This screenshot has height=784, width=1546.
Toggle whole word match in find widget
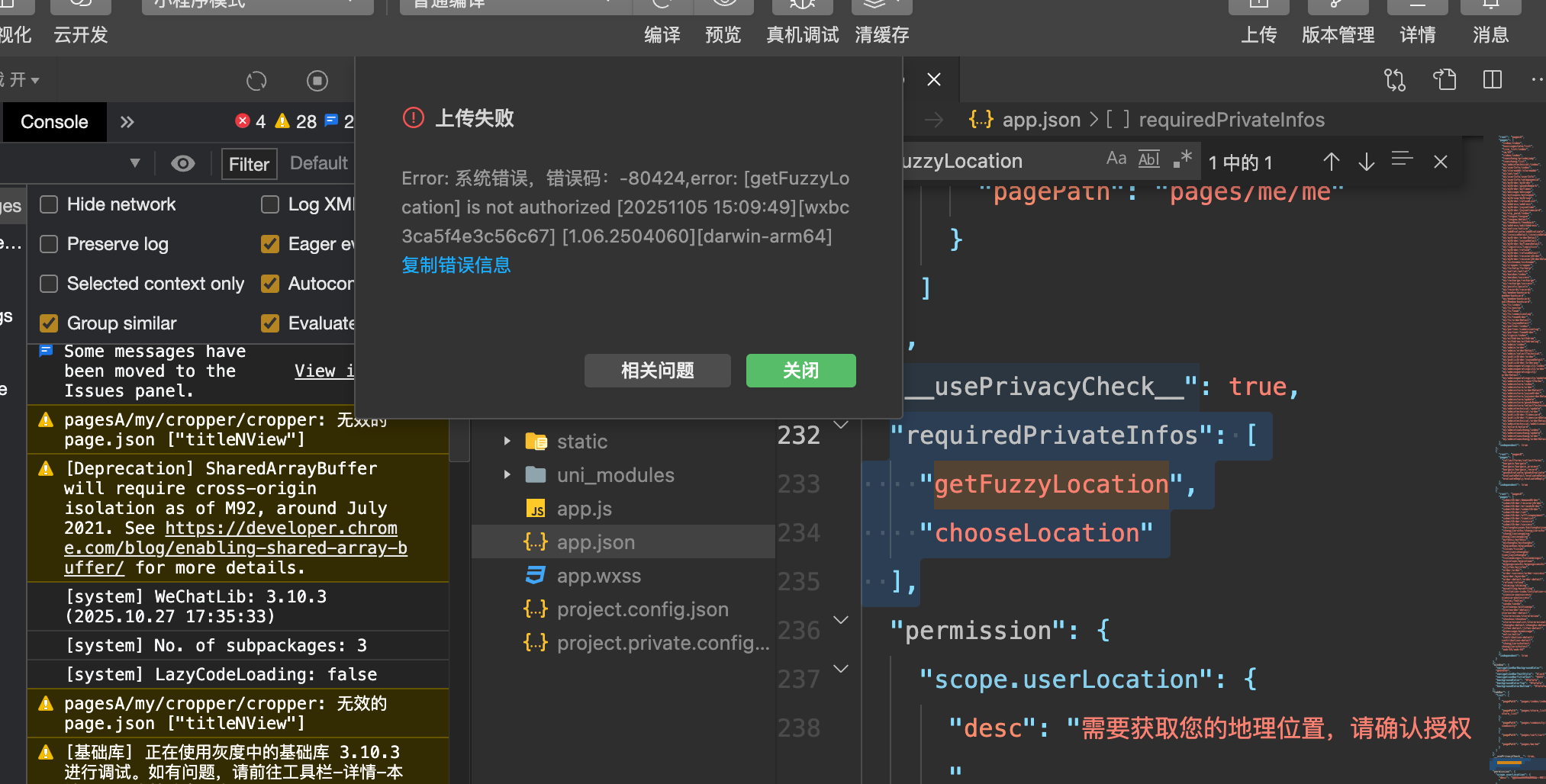click(x=1149, y=159)
